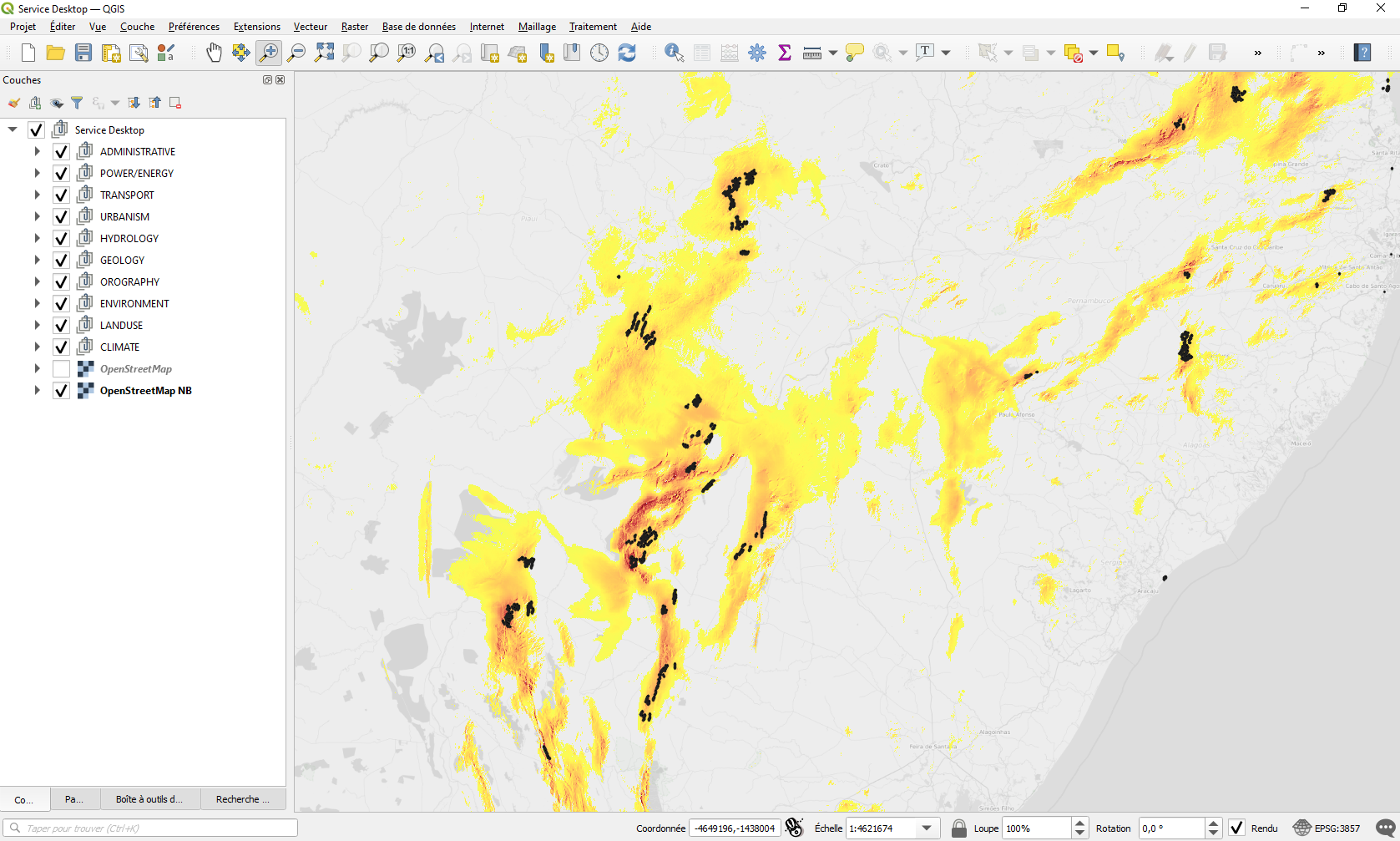Click the Zoom full extent icon
Viewport: 1400px width, 841px height.
[x=324, y=53]
